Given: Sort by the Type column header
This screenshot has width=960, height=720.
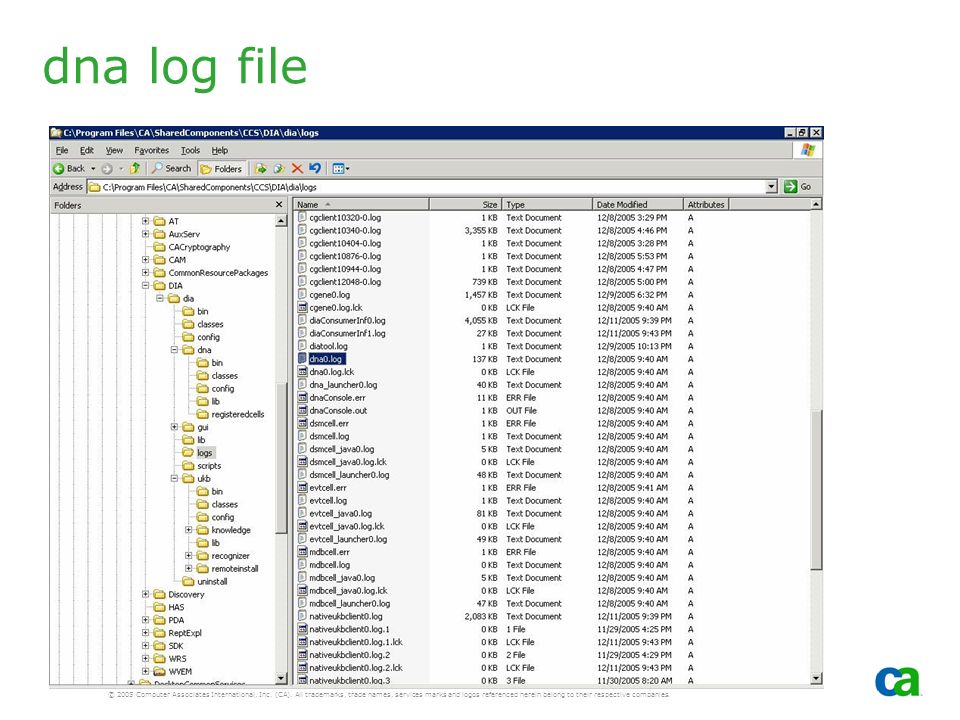Looking at the screenshot, I should pyautogui.click(x=547, y=204).
